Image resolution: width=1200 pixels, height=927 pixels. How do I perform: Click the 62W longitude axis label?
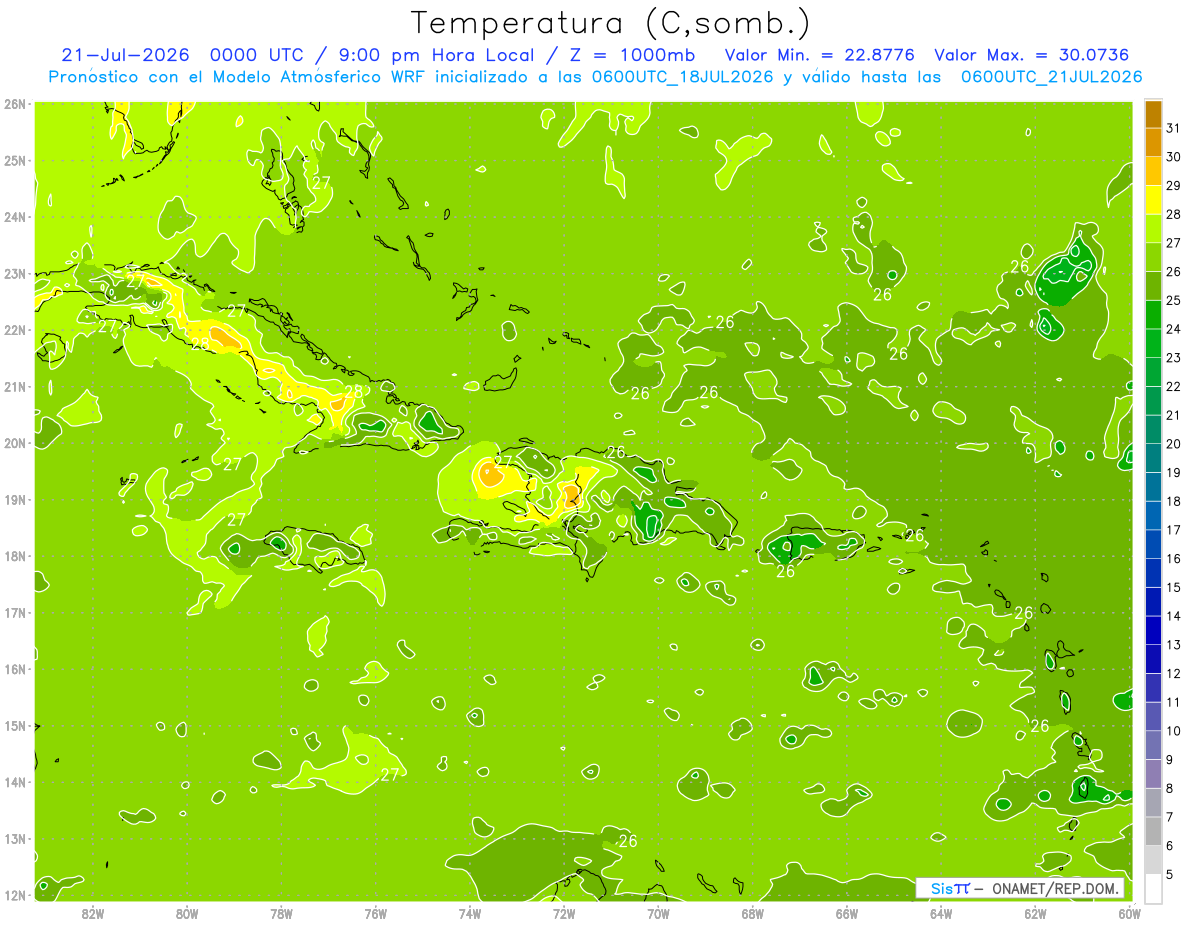(x=1035, y=913)
